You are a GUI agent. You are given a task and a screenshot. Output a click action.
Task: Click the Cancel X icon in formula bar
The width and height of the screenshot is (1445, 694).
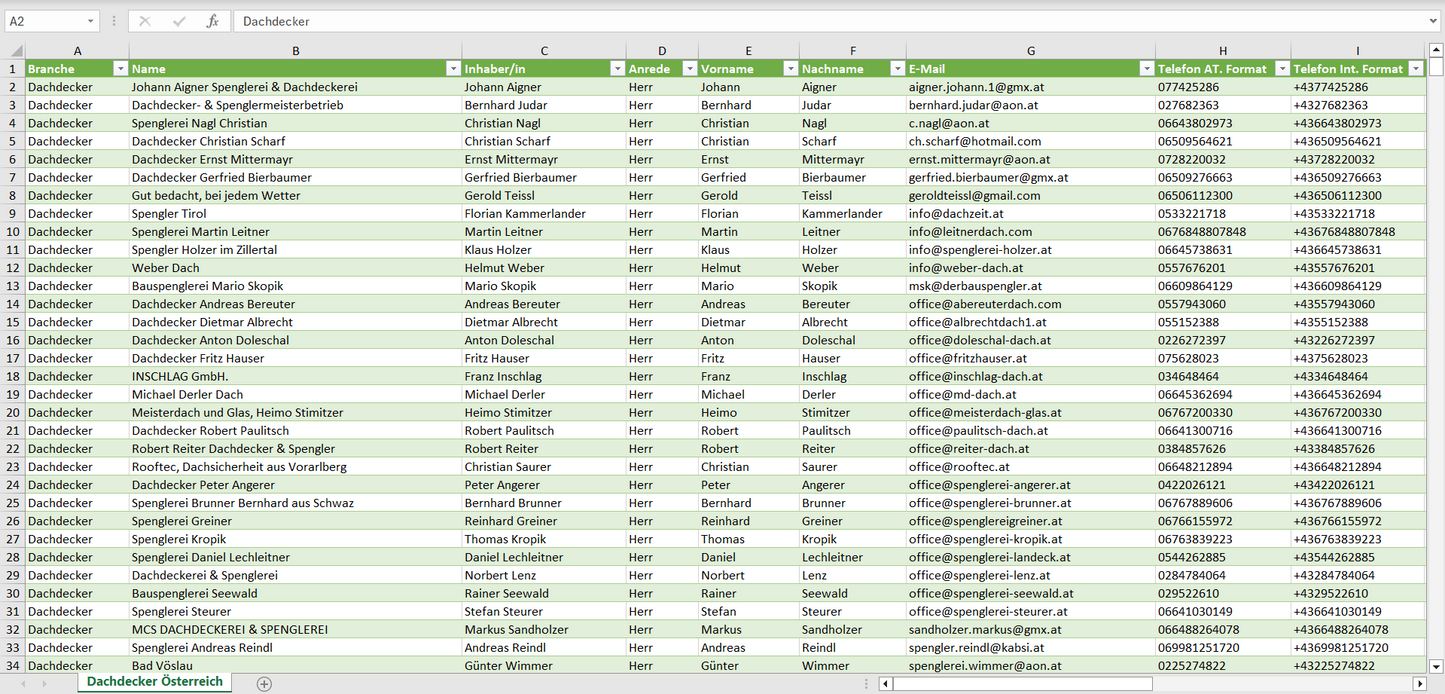145,21
